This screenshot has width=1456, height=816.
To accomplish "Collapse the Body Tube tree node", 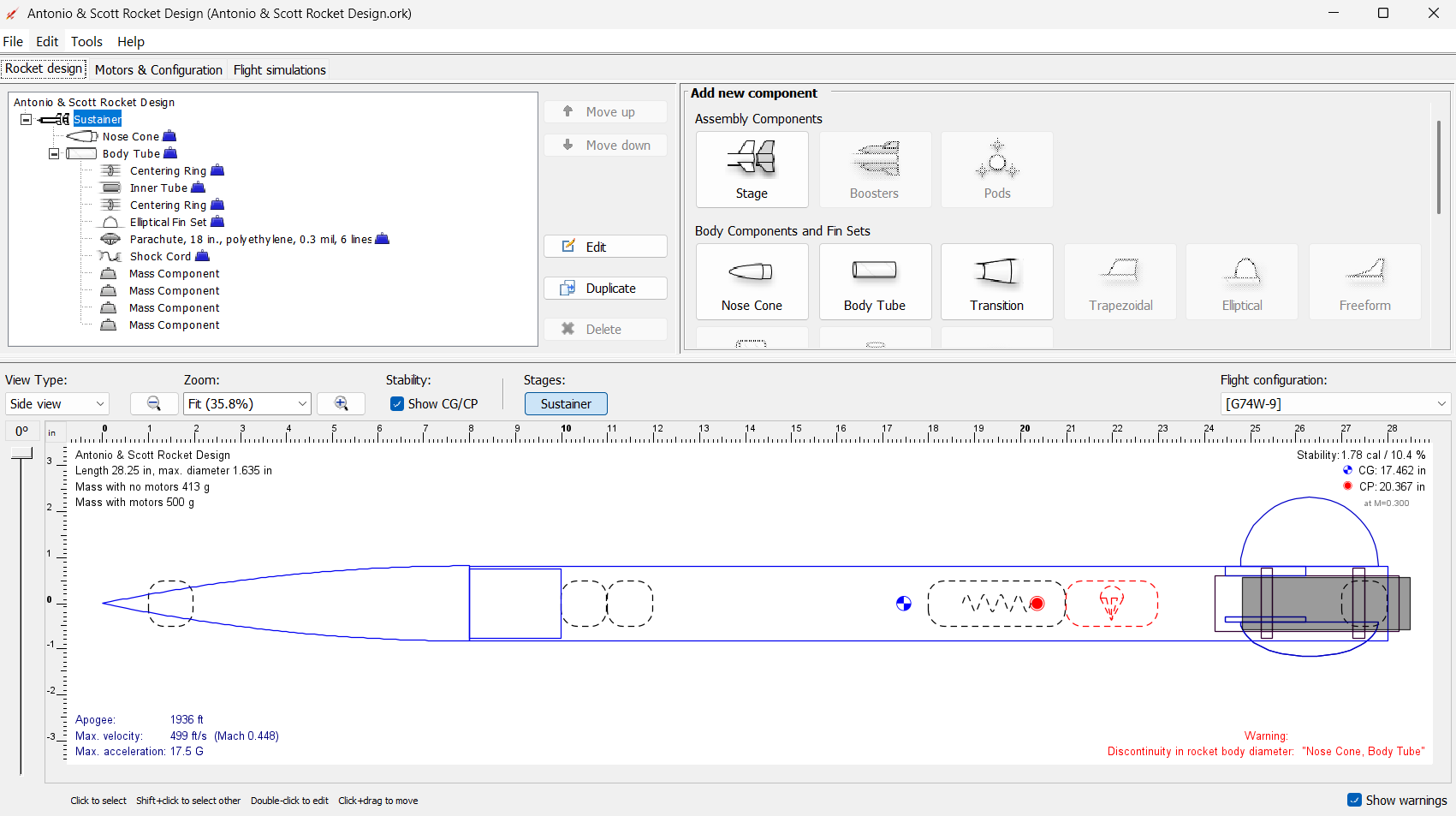I will (54, 154).
